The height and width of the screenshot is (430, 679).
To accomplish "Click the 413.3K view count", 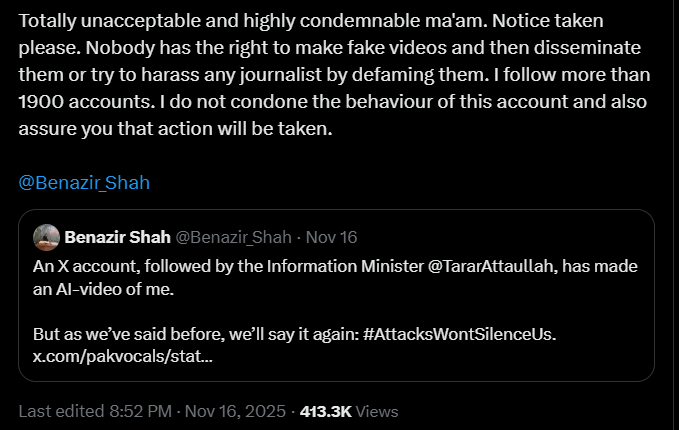I will [x=330, y=411].
